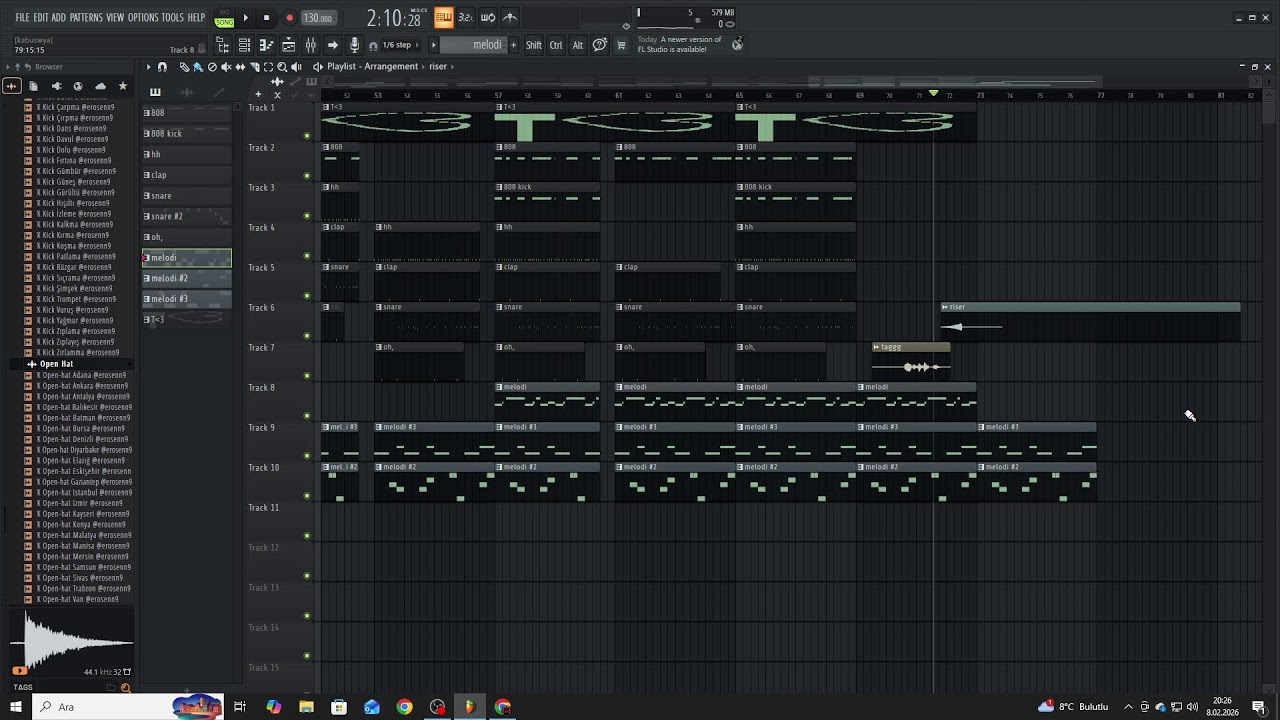Viewport: 1280px width, 720px height.
Task: Expand the Playlist options menu arrow
Action: click(x=148, y=67)
